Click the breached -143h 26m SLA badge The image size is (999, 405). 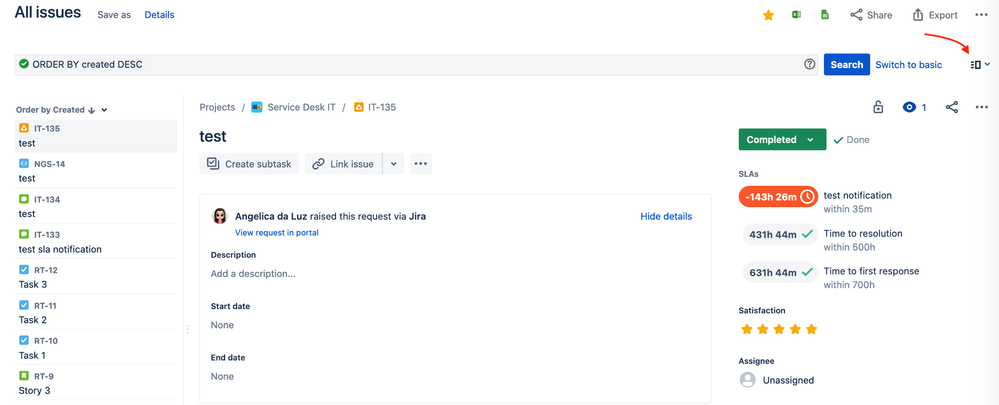pos(778,196)
